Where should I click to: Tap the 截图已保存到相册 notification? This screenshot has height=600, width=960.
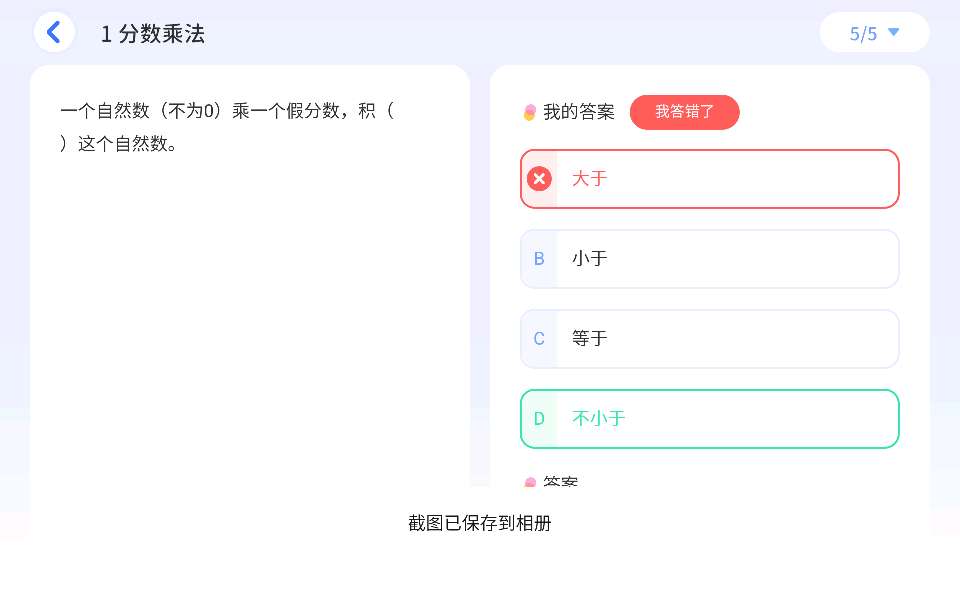[x=480, y=523]
